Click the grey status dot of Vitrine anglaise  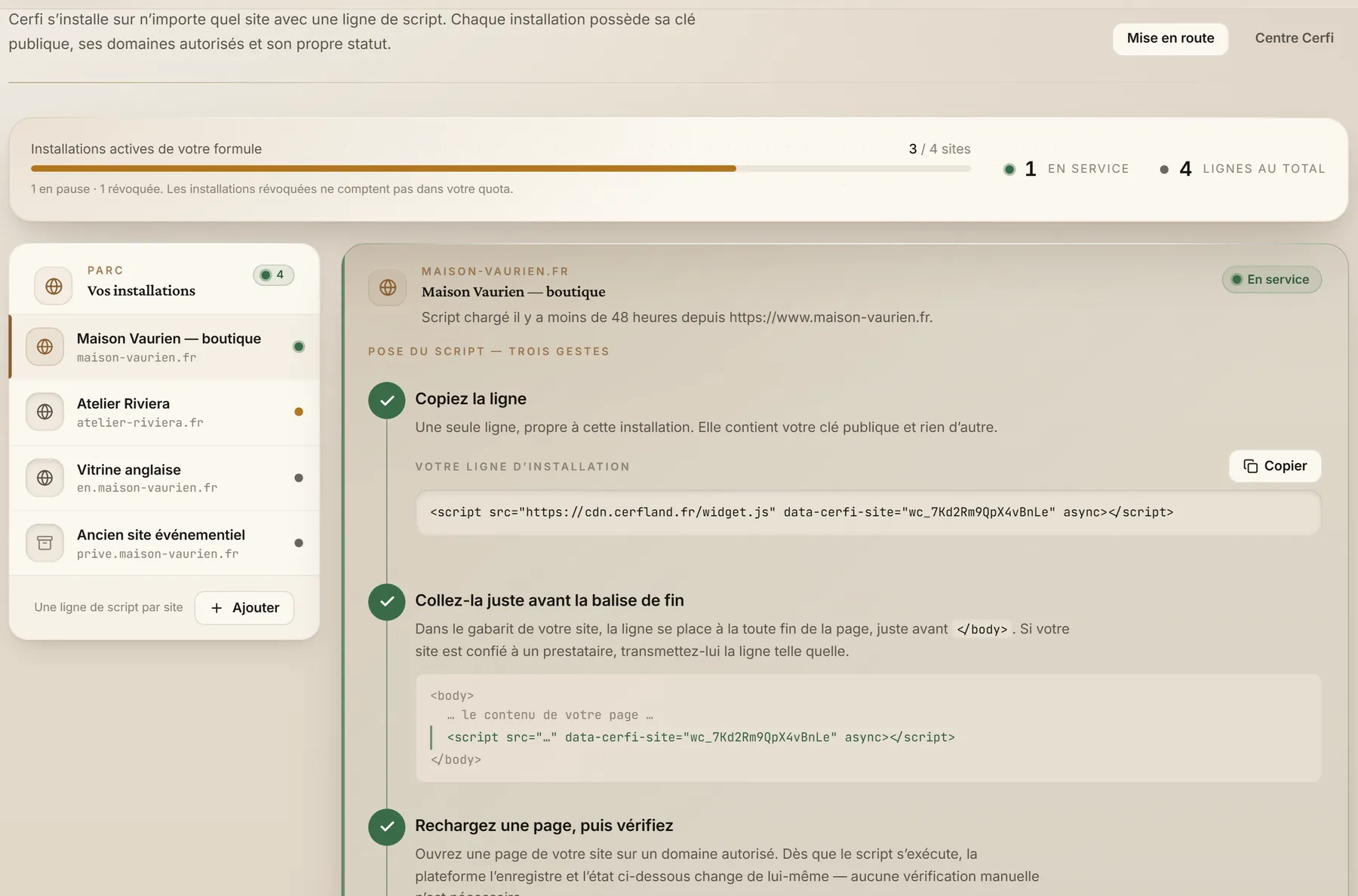point(299,478)
